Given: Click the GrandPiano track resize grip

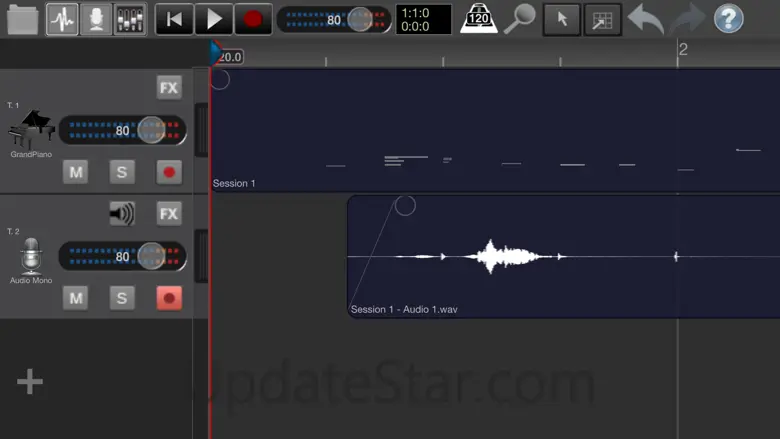Looking at the screenshot, I should tap(201, 130).
